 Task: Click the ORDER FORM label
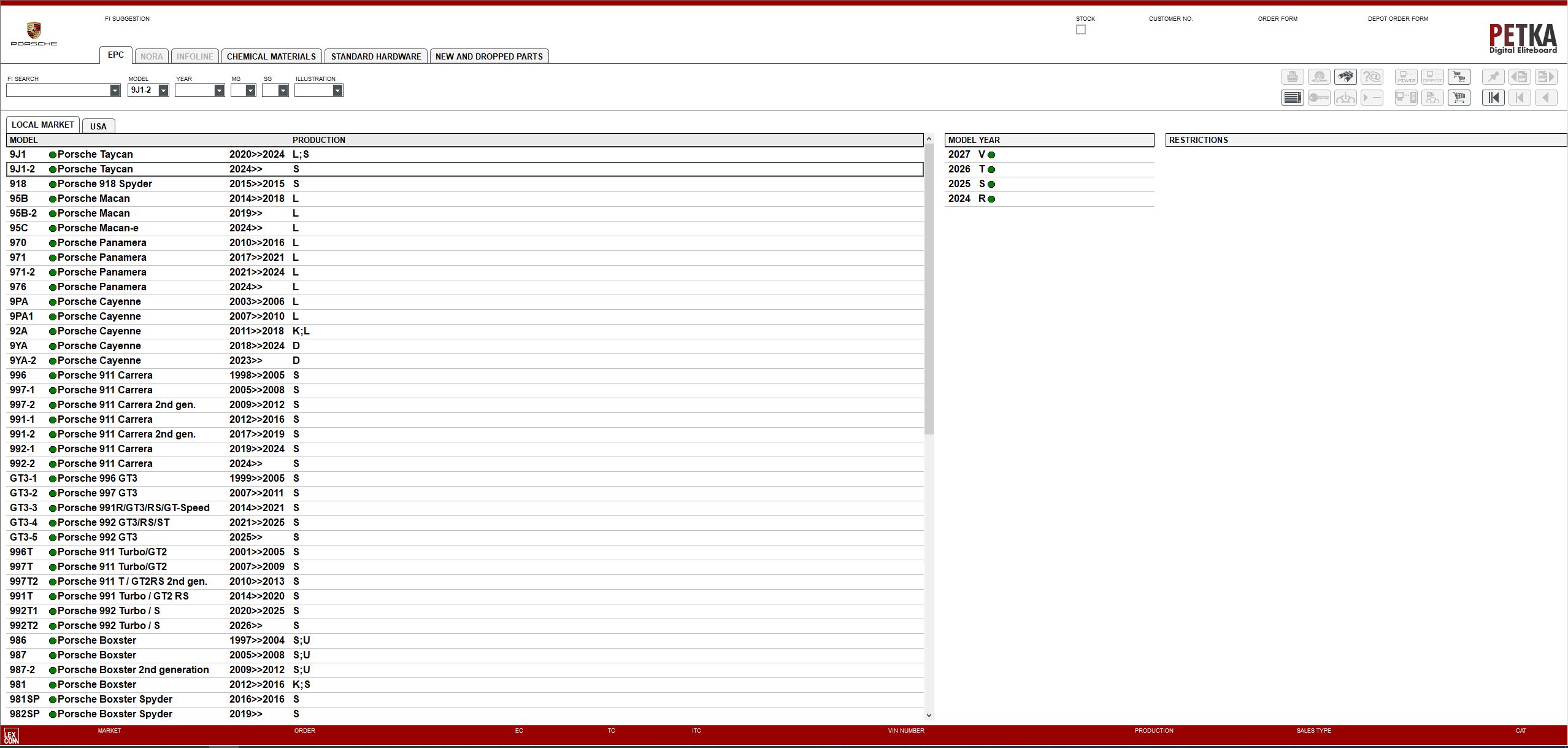tap(1278, 18)
